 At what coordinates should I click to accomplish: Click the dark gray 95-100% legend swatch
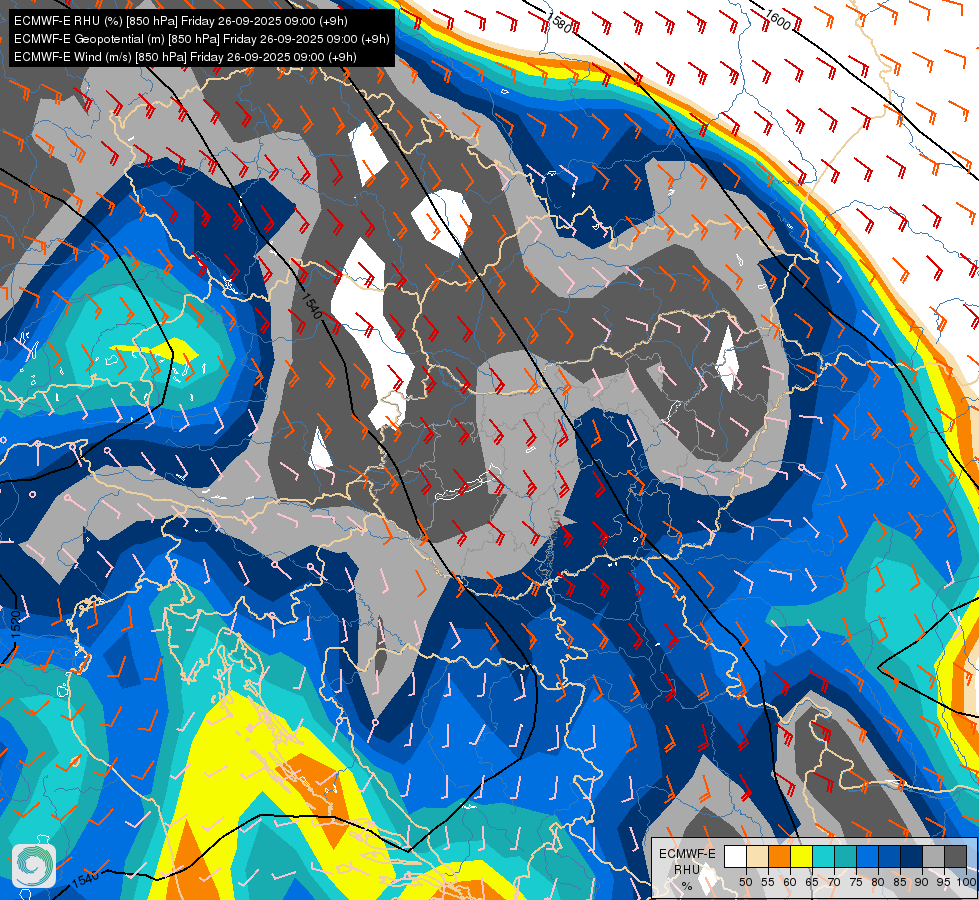click(x=956, y=856)
